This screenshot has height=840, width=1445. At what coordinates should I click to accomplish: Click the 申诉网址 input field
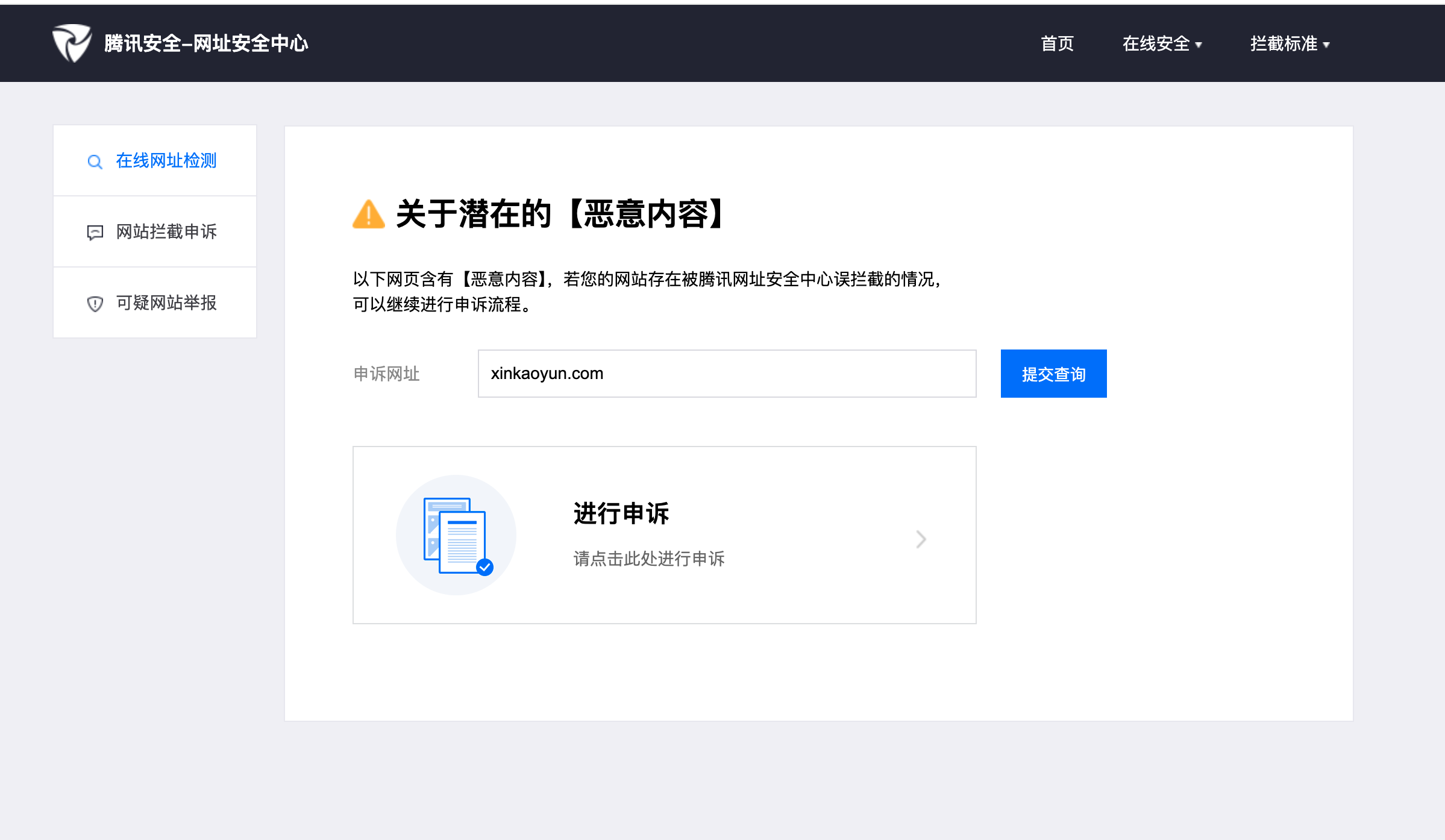(x=727, y=374)
